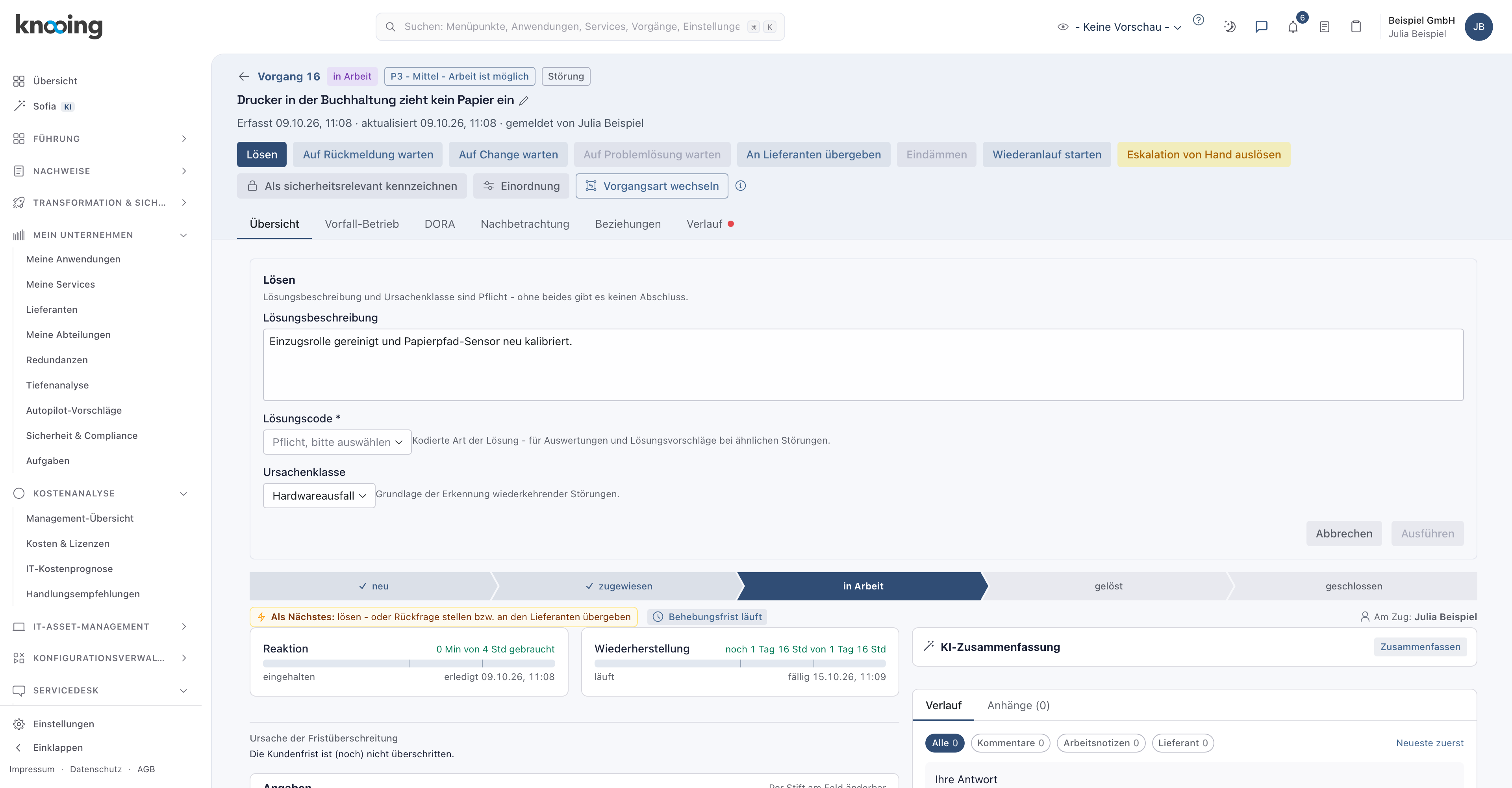Click the top search field
Viewport: 1512px width, 788px height.
580,27
